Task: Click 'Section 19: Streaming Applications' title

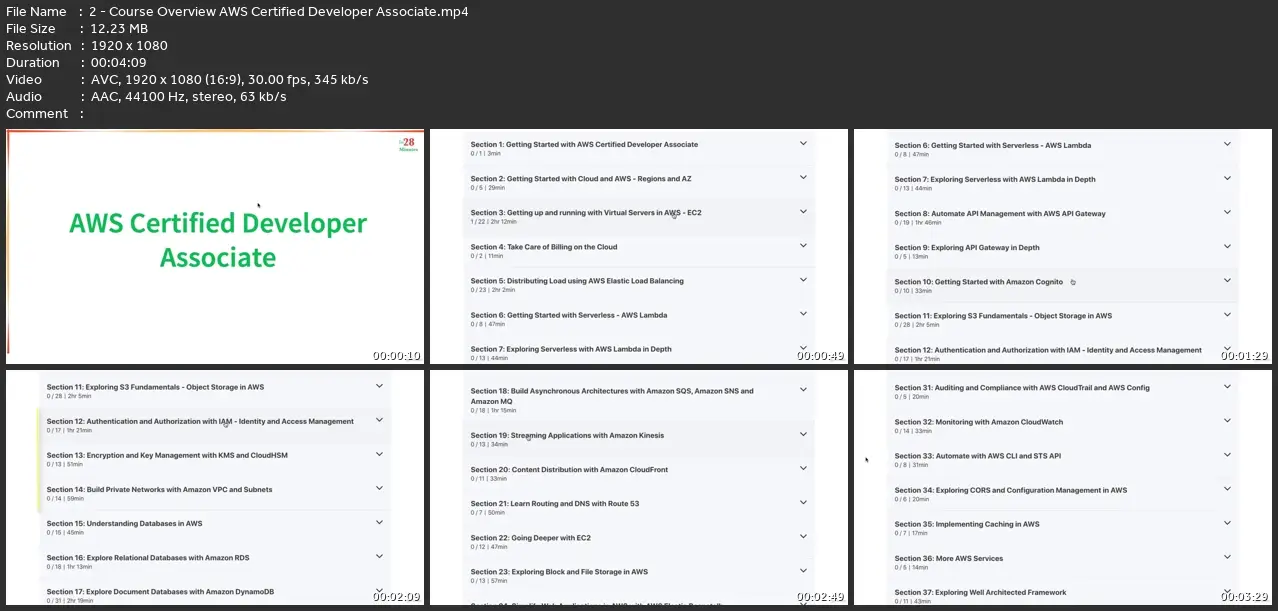Action: pyautogui.click(x=567, y=436)
